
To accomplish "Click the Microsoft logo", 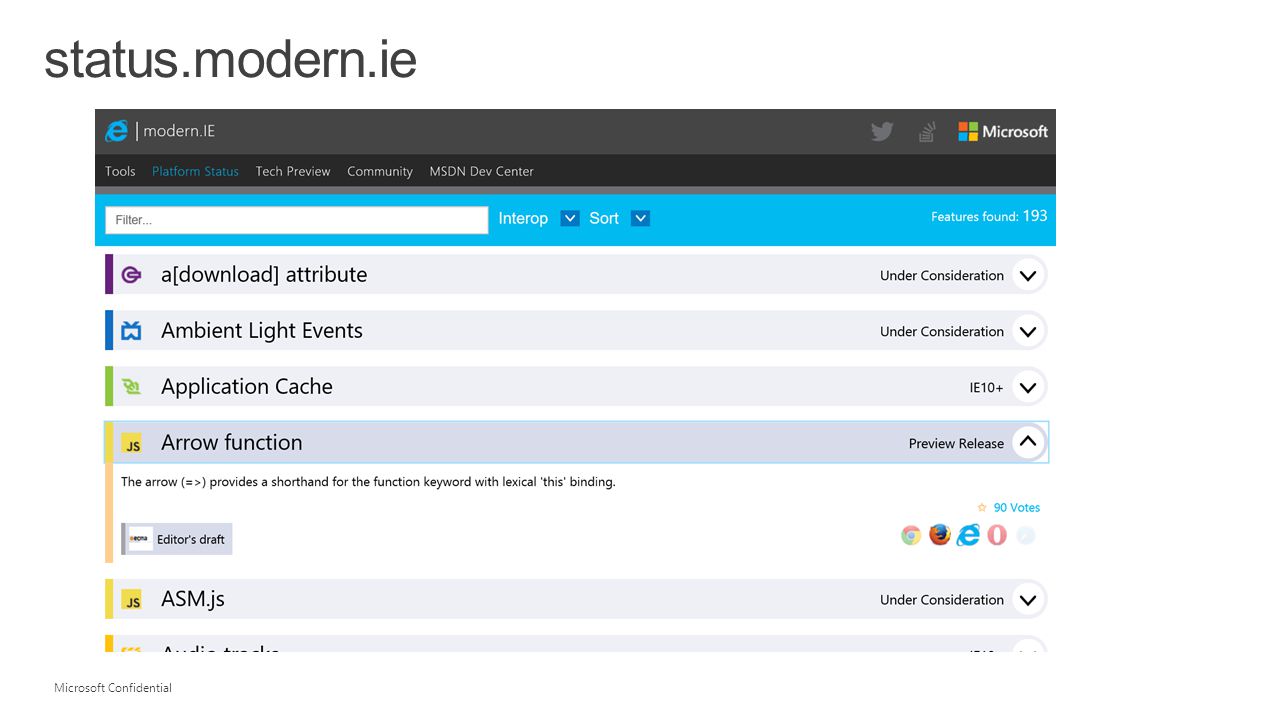I will pyautogui.click(x=1003, y=131).
